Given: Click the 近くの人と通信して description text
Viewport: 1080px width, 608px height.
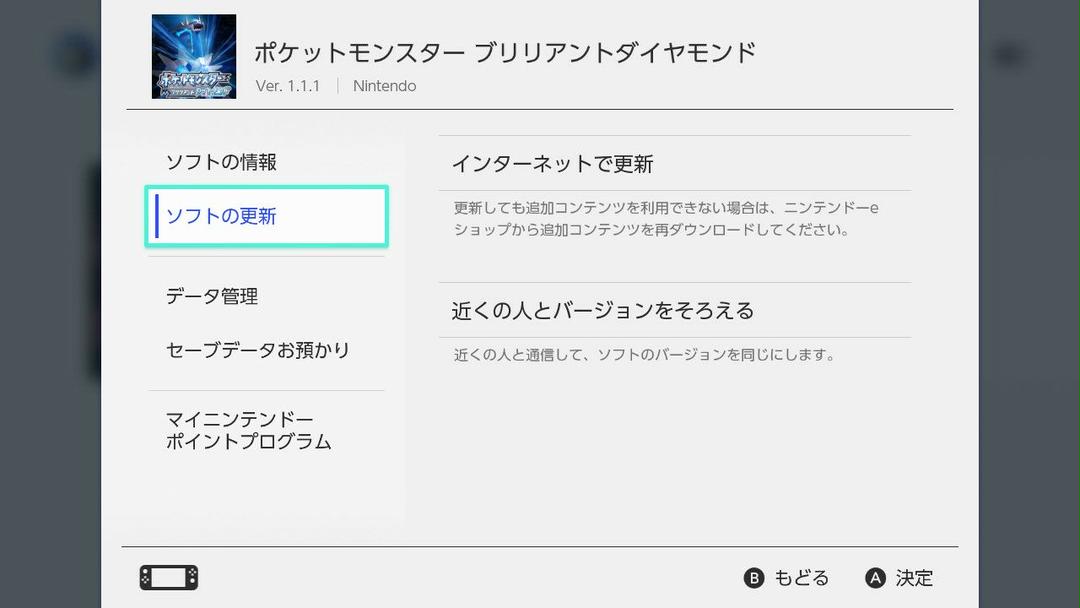Looking at the screenshot, I should point(644,355).
